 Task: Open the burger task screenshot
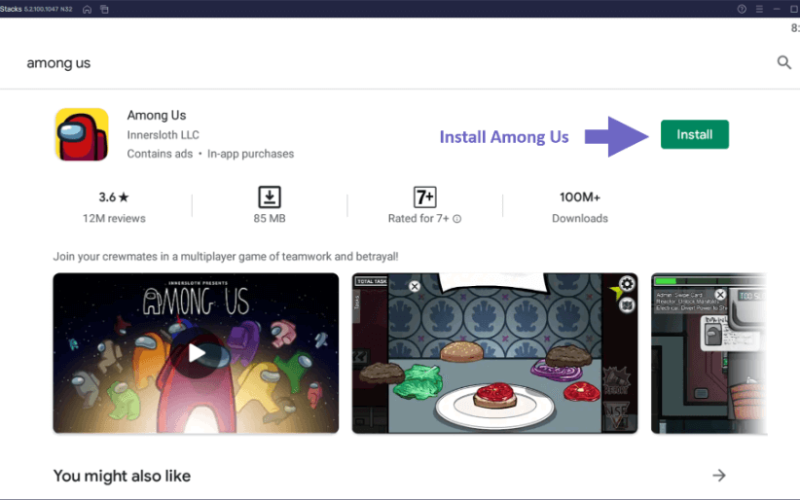tap(494, 353)
